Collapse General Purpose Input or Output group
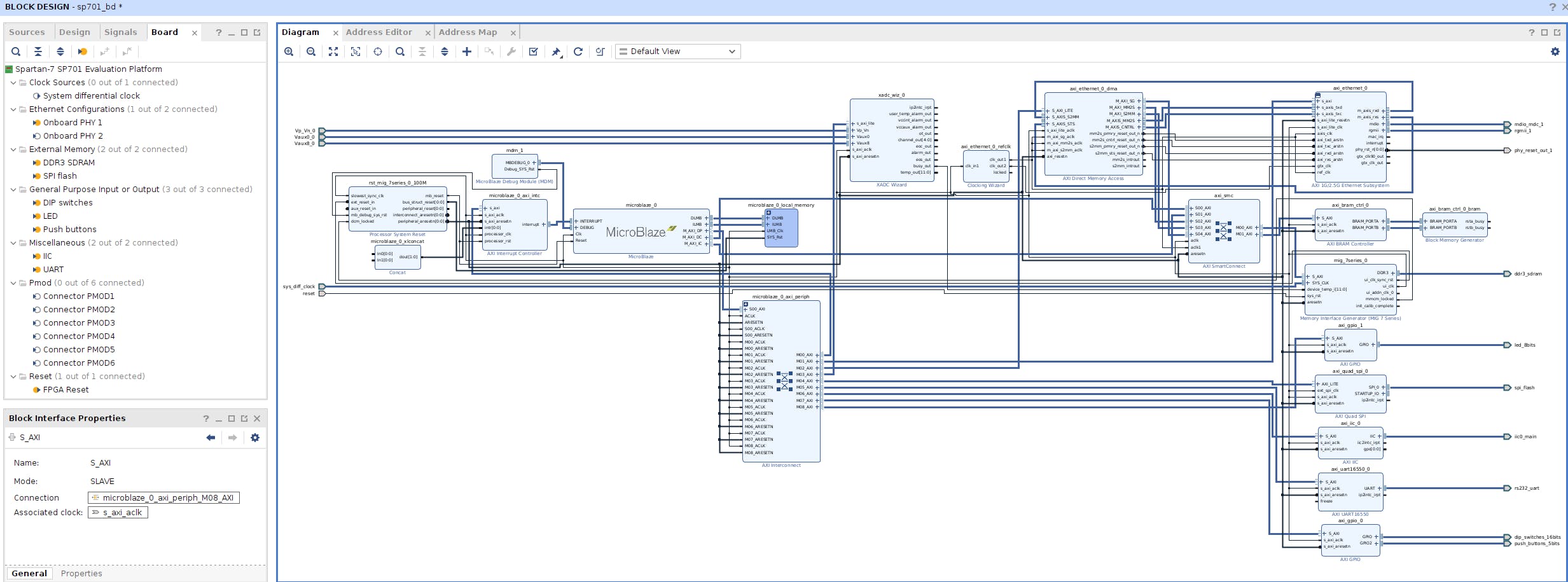This screenshot has height=582, width=1568. coord(13,190)
